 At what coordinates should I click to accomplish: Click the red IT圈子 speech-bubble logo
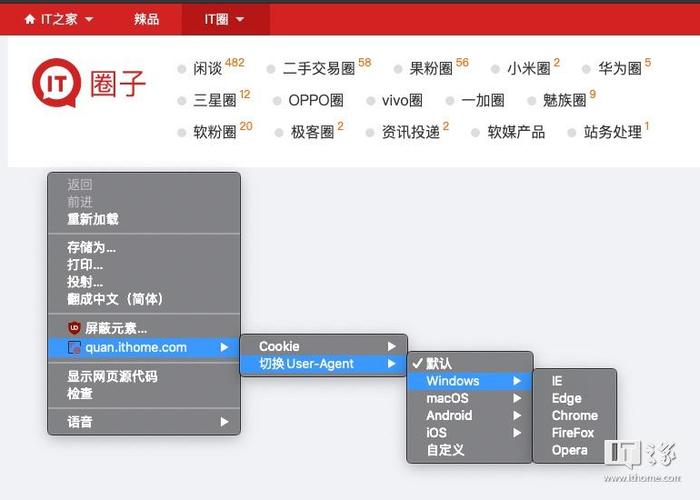pos(57,83)
